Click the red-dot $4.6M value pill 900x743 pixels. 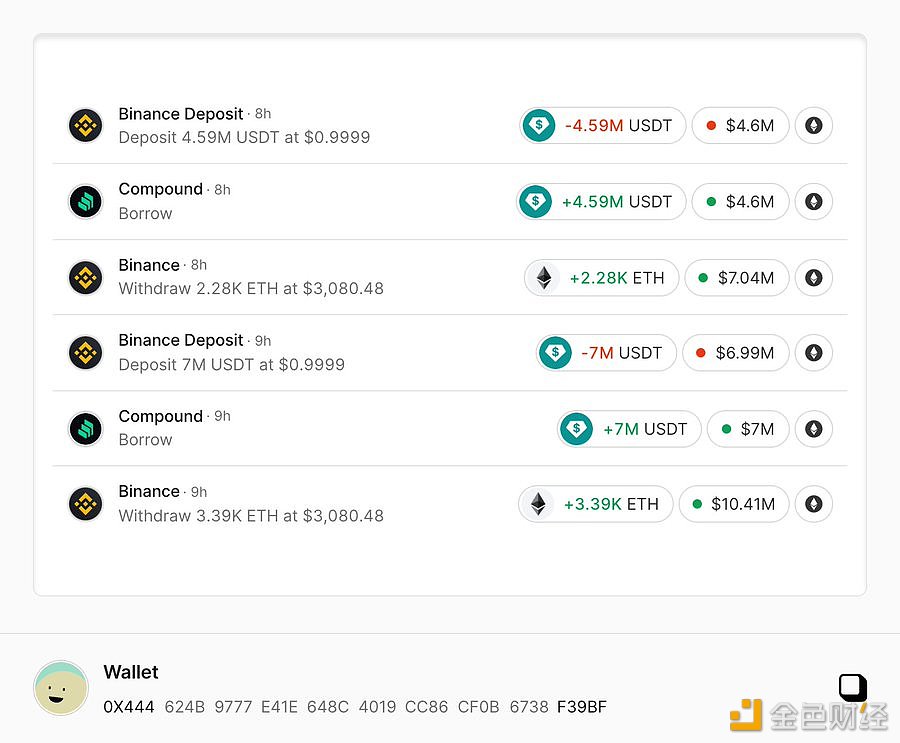click(740, 125)
